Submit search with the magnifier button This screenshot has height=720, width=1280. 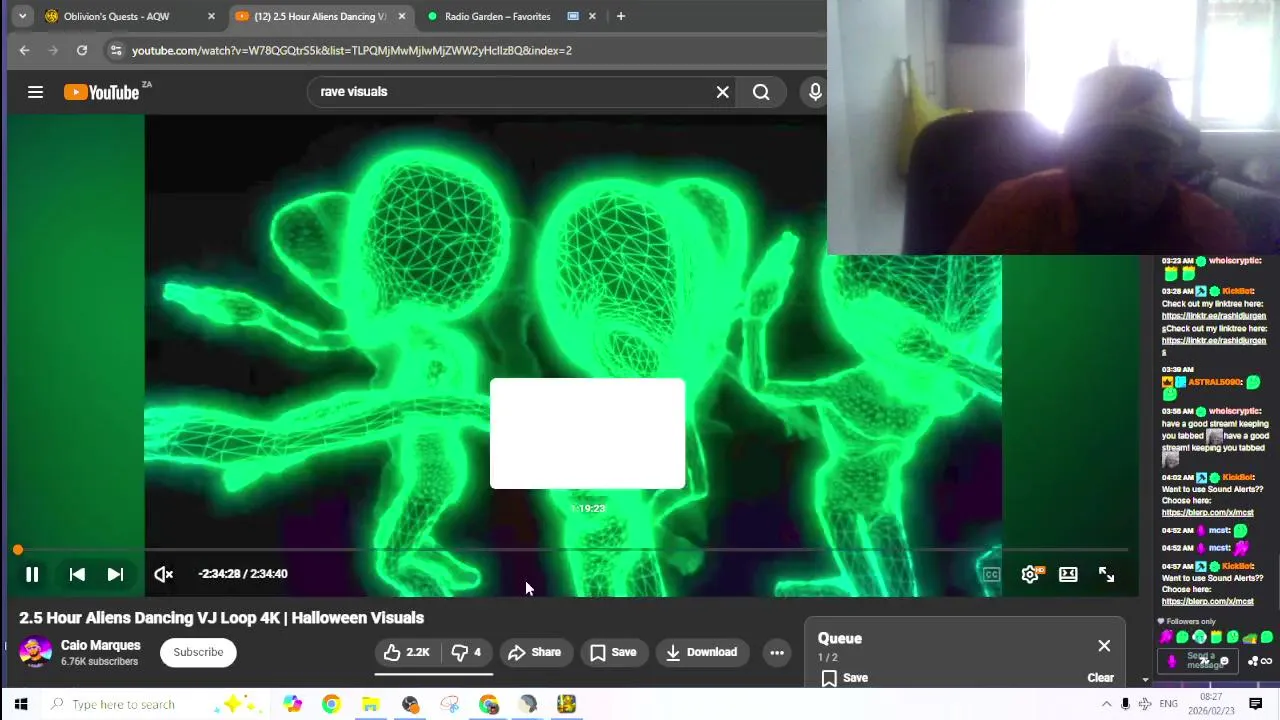coord(761,92)
